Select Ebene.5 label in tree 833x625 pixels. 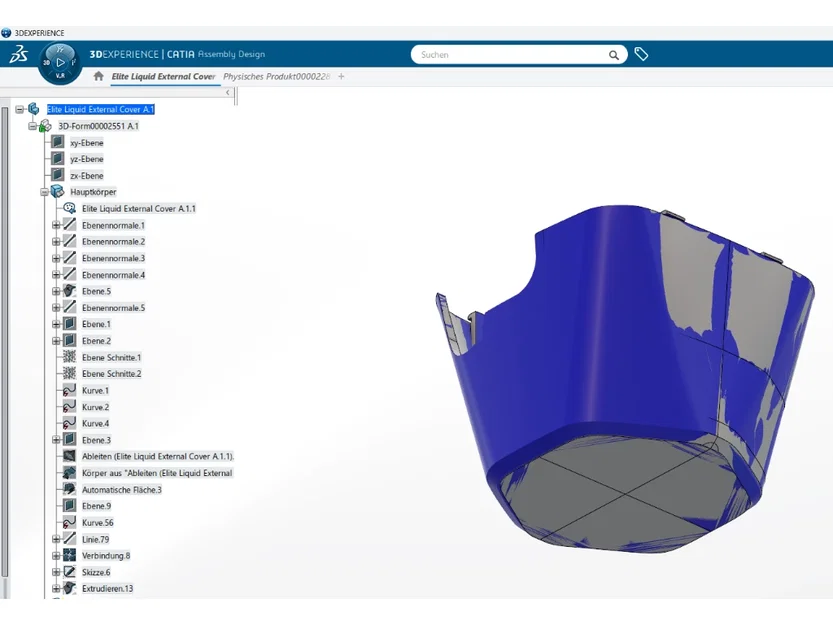coord(96,291)
